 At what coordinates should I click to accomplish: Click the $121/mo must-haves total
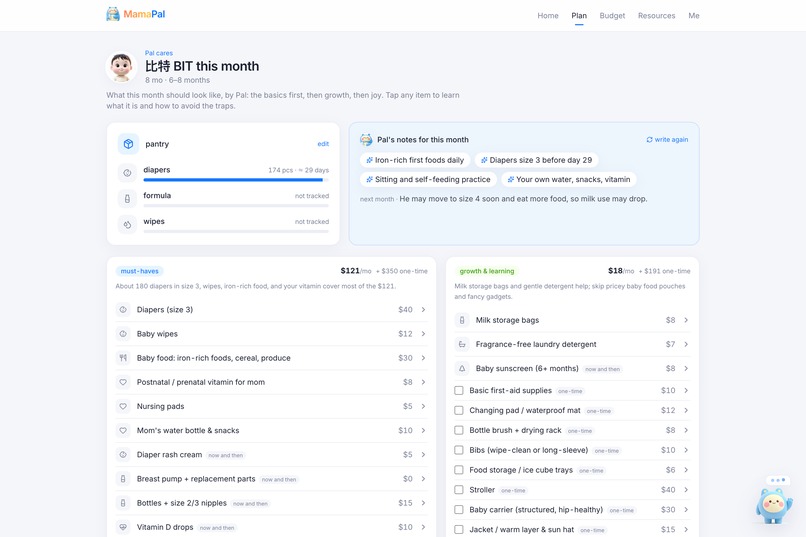pos(356,271)
